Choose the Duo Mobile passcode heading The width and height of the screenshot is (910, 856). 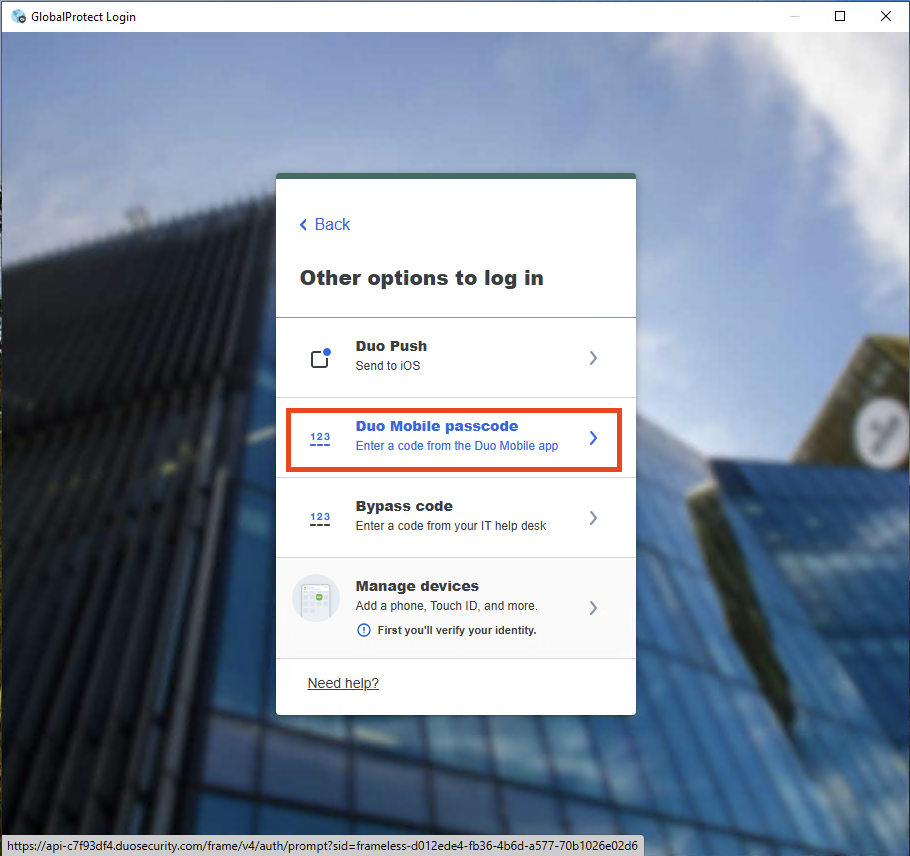tap(436, 426)
